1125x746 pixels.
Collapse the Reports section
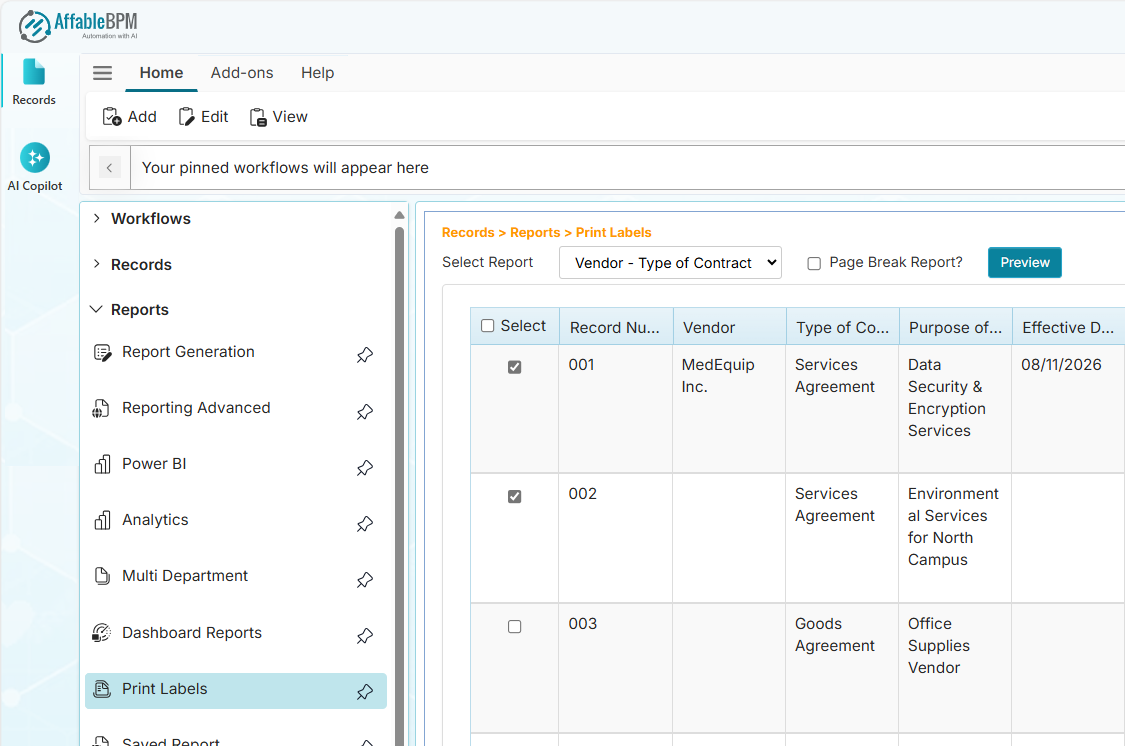click(x=95, y=309)
